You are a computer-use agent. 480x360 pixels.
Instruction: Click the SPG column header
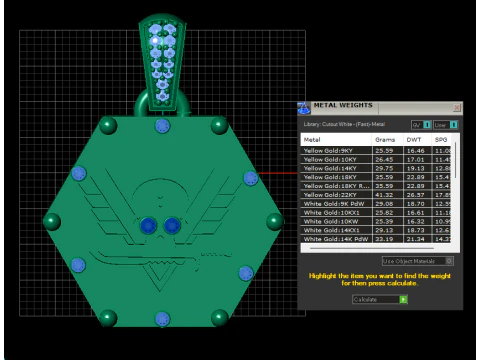click(x=441, y=140)
